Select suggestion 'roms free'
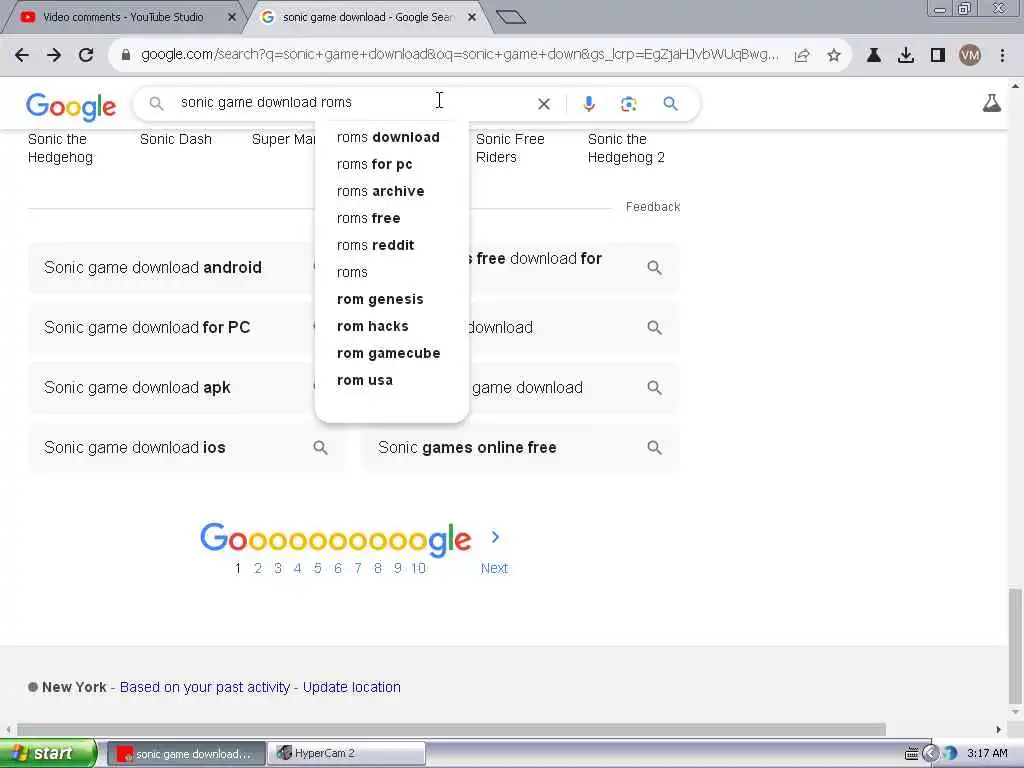The width and height of the screenshot is (1024, 768). coord(368,218)
